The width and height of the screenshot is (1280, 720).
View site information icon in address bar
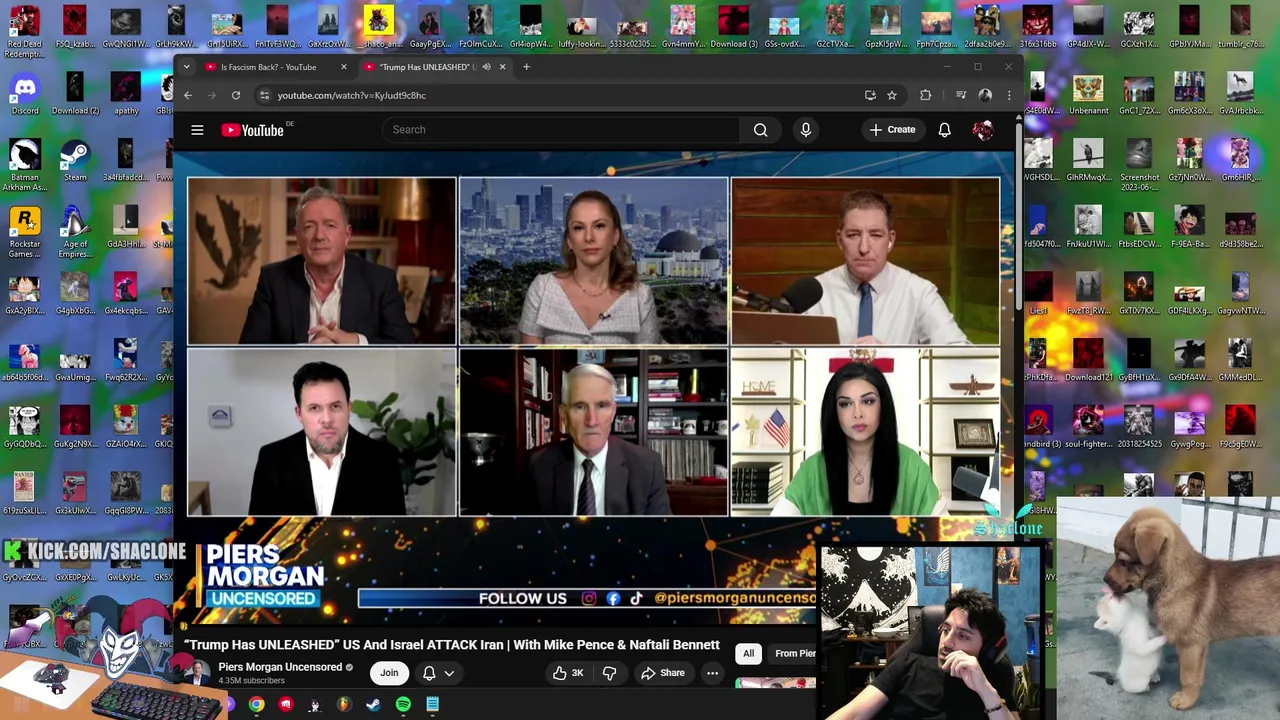(264, 95)
